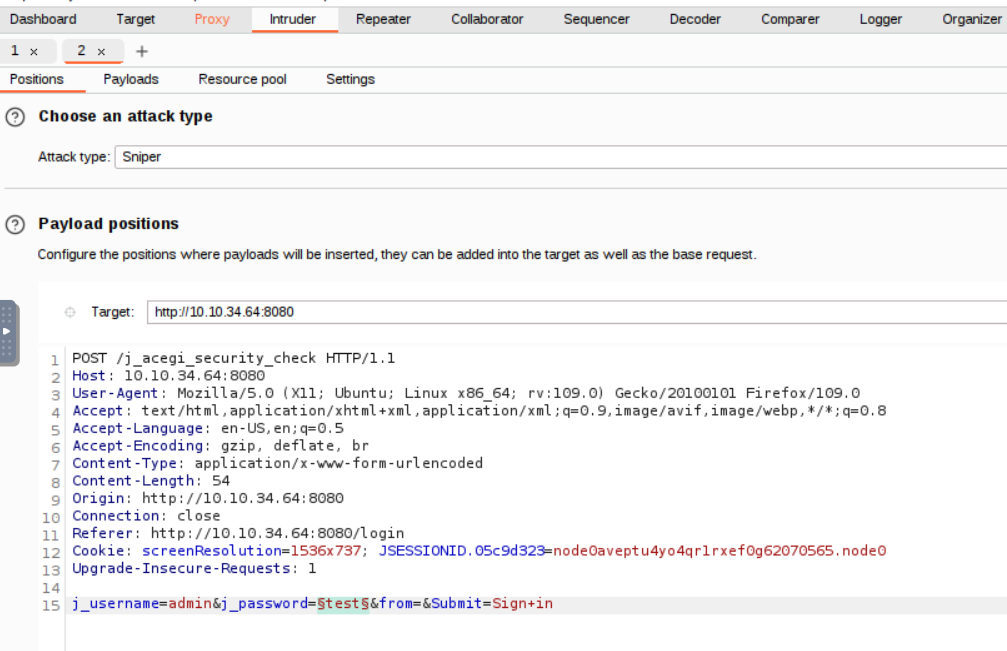Open the Attack type Sniper dropdown
The image size is (1007, 651).
pyautogui.click(x=560, y=157)
